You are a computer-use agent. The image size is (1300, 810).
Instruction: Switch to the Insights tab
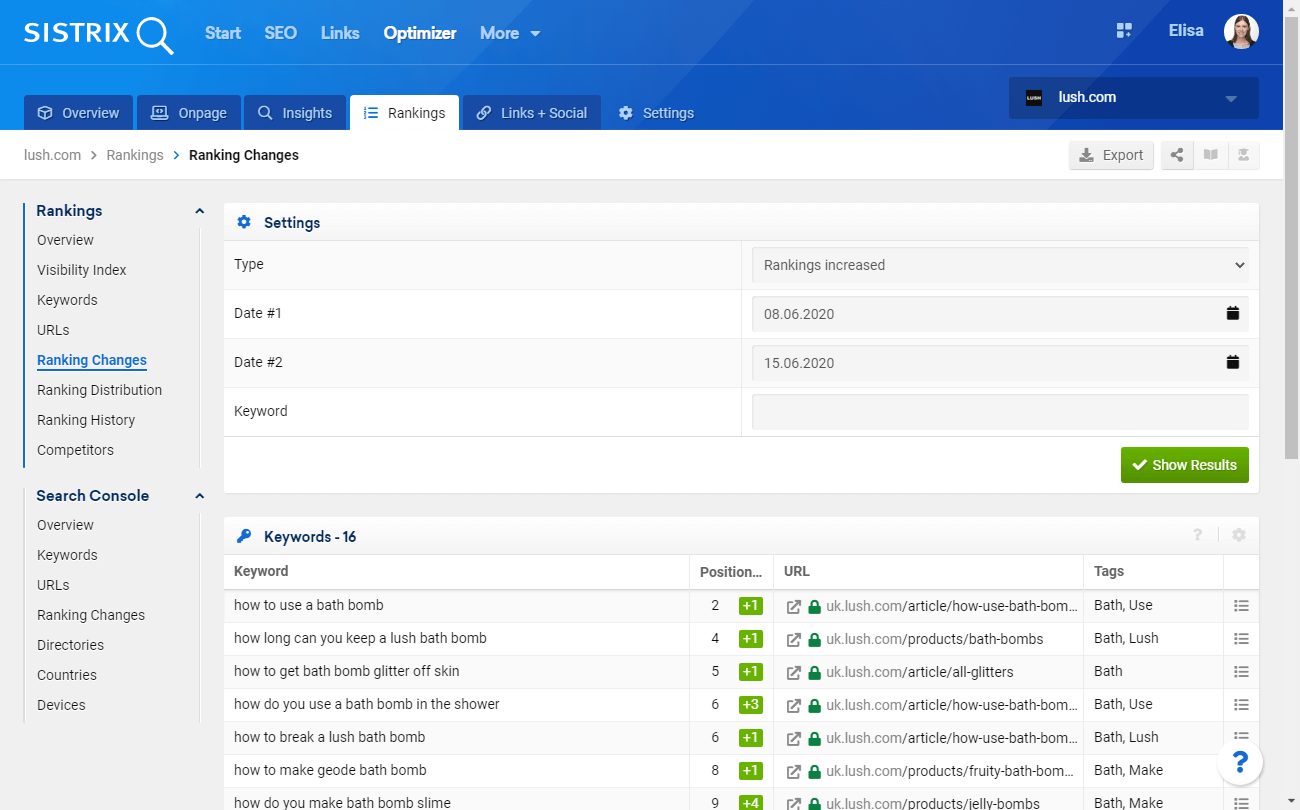[295, 113]
